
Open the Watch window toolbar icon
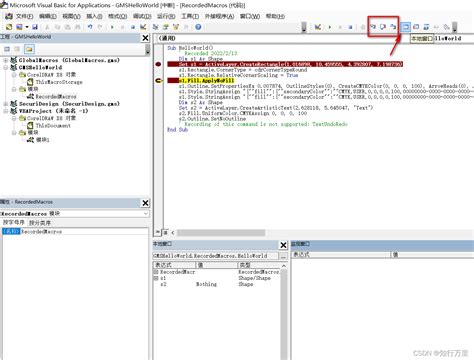click(x=426, y=27)
